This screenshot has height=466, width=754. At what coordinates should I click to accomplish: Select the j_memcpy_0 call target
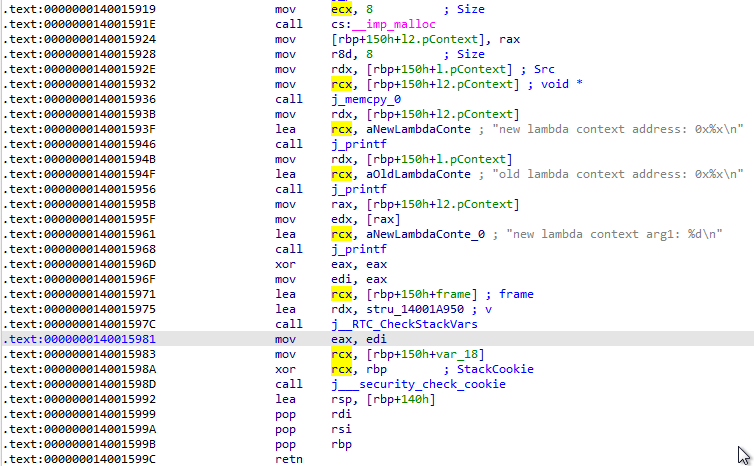366,99
